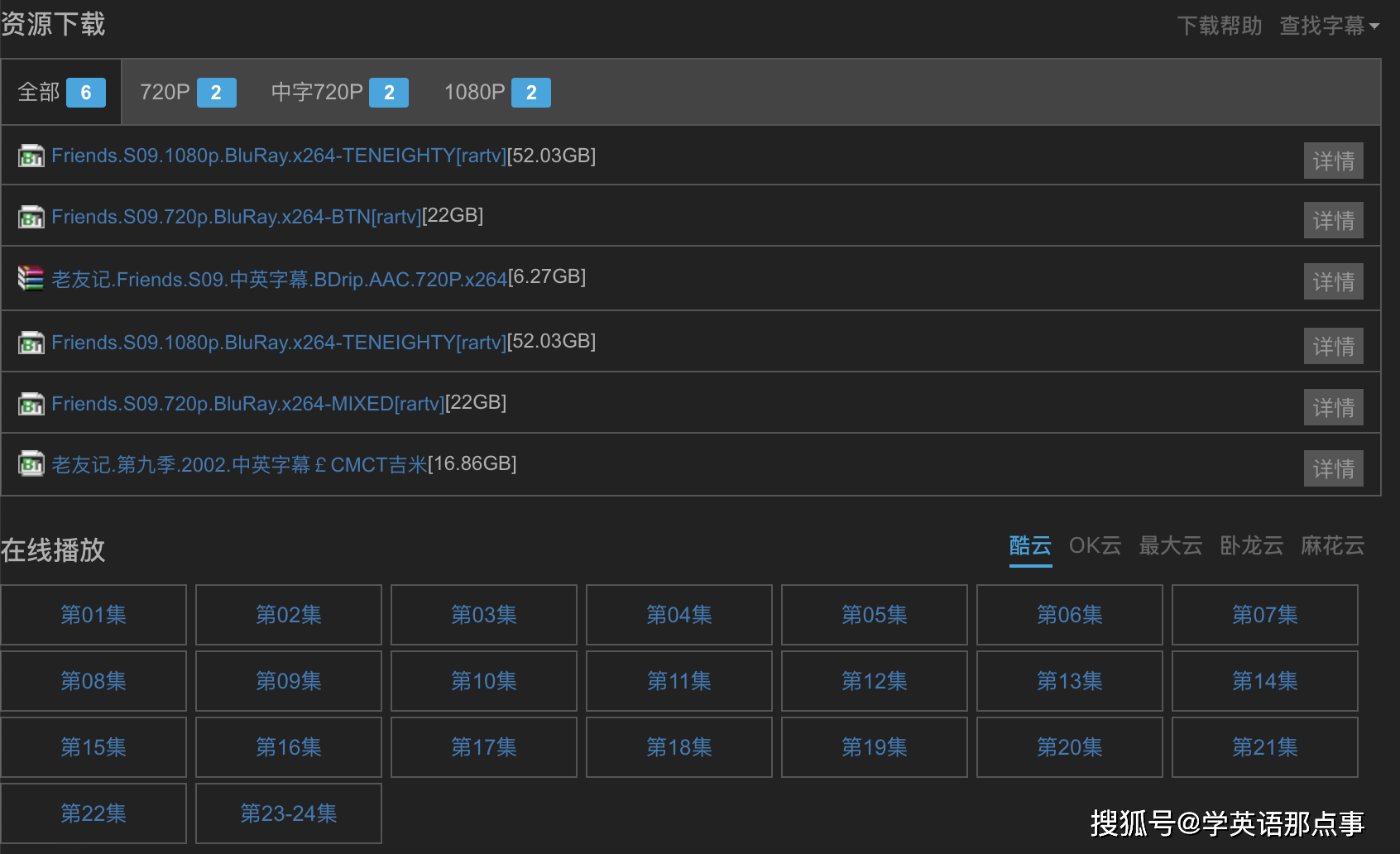Show the 全部 resources tab
The width and height of the screenshot is (1400, 854).
point(61,92)
